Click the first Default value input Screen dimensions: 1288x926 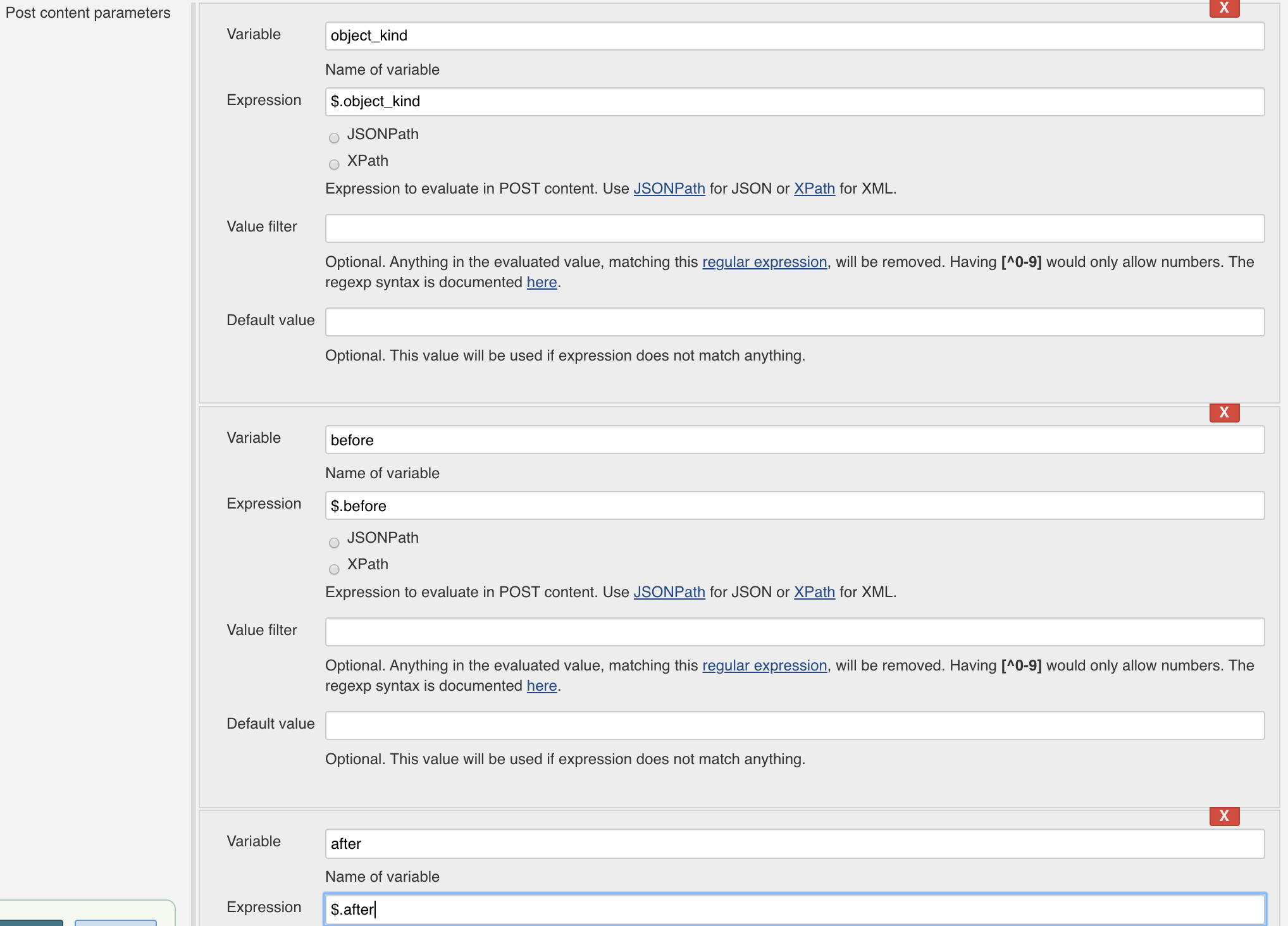[795, 322]
